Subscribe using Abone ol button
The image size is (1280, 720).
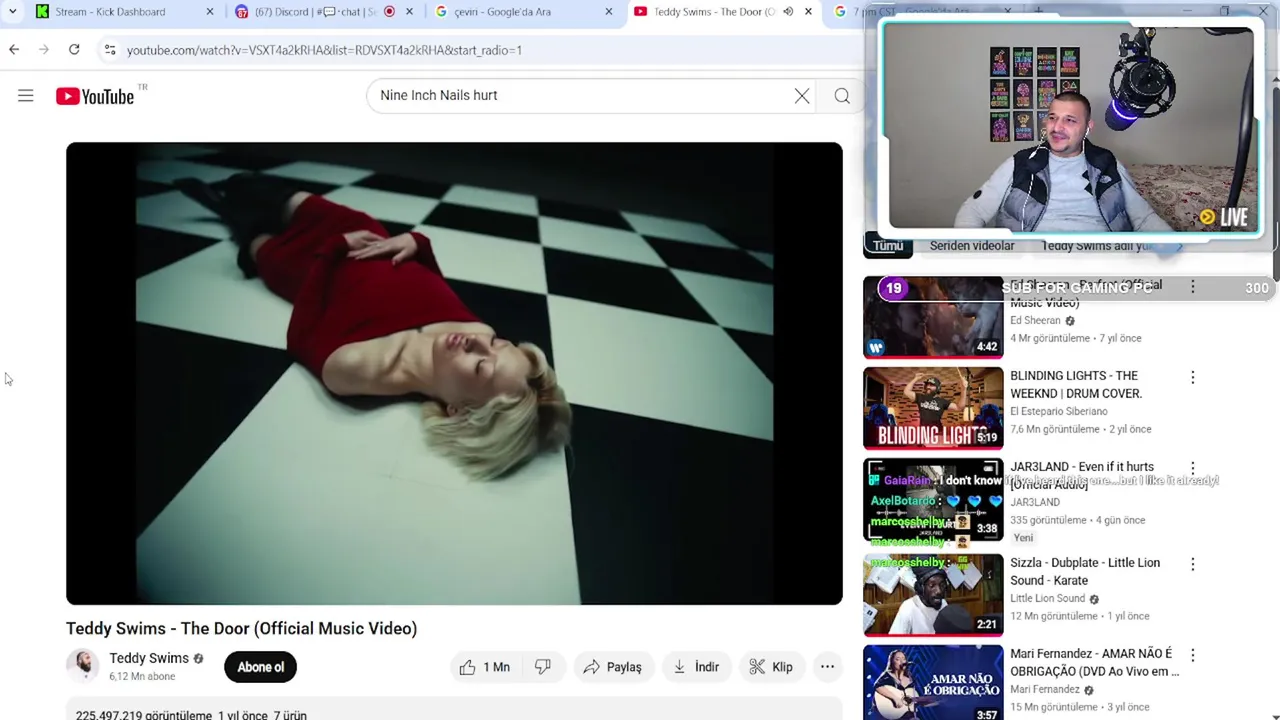coord(260,667)
